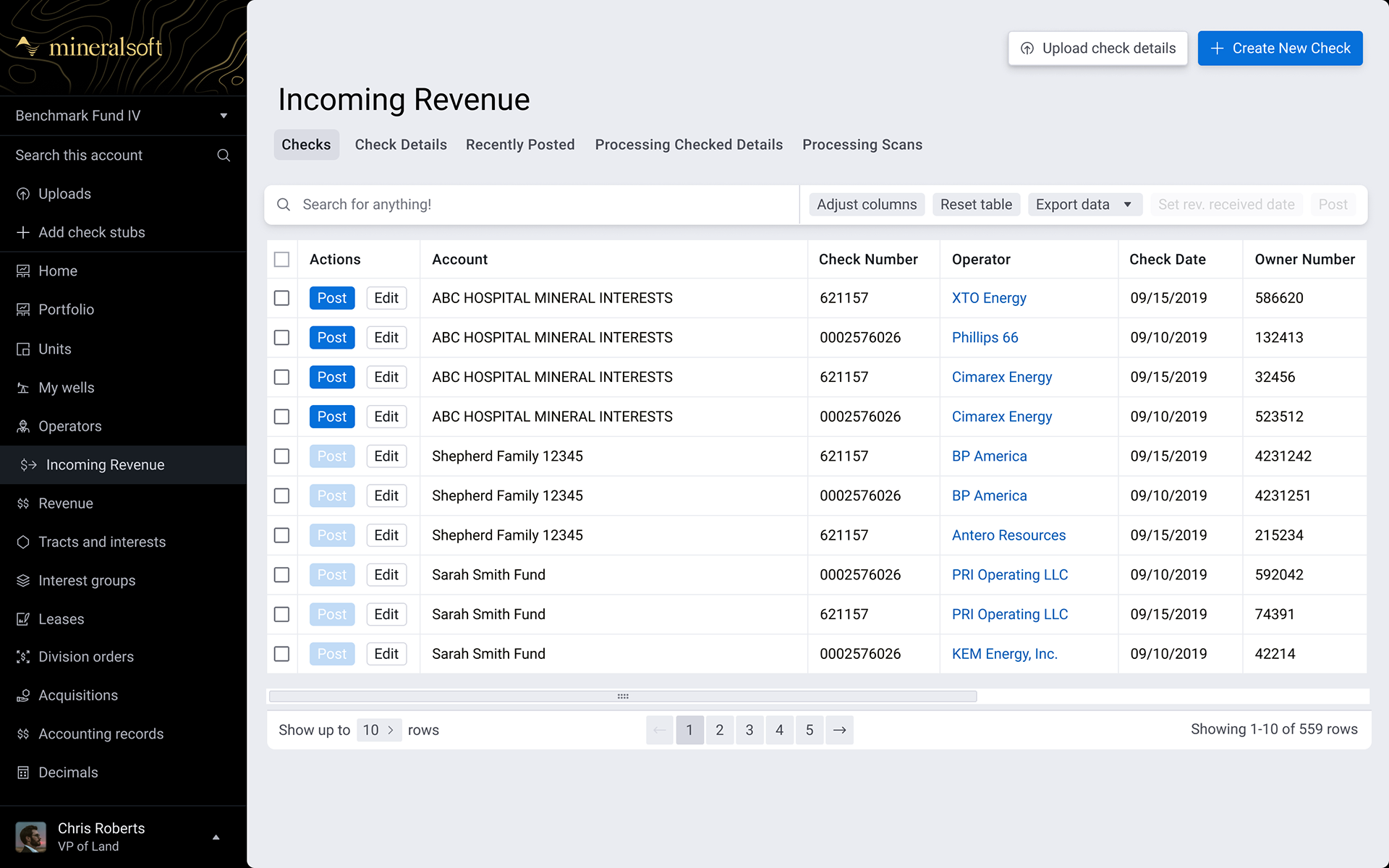Viewport: 1389px width, 868px height.
Task: Go to next page arrow
Action: [839, 730]
